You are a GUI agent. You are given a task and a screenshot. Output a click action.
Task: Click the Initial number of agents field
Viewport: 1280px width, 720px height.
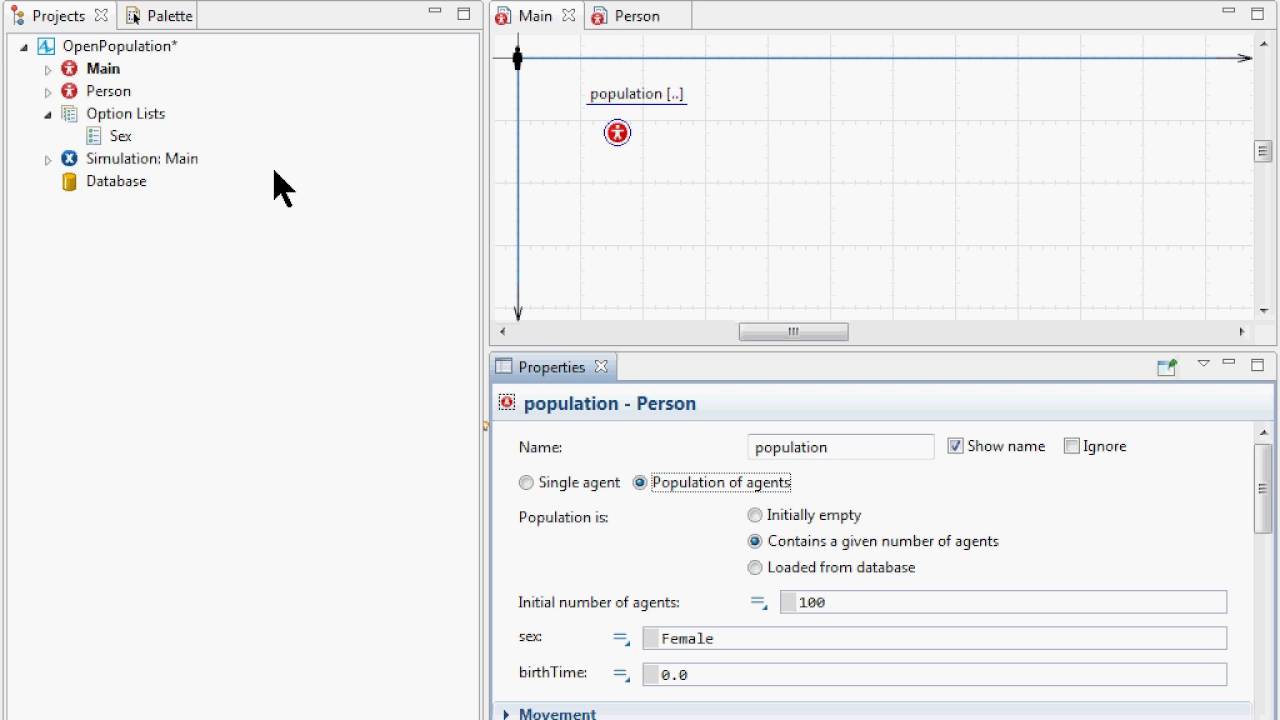(x=1003, y=602)
